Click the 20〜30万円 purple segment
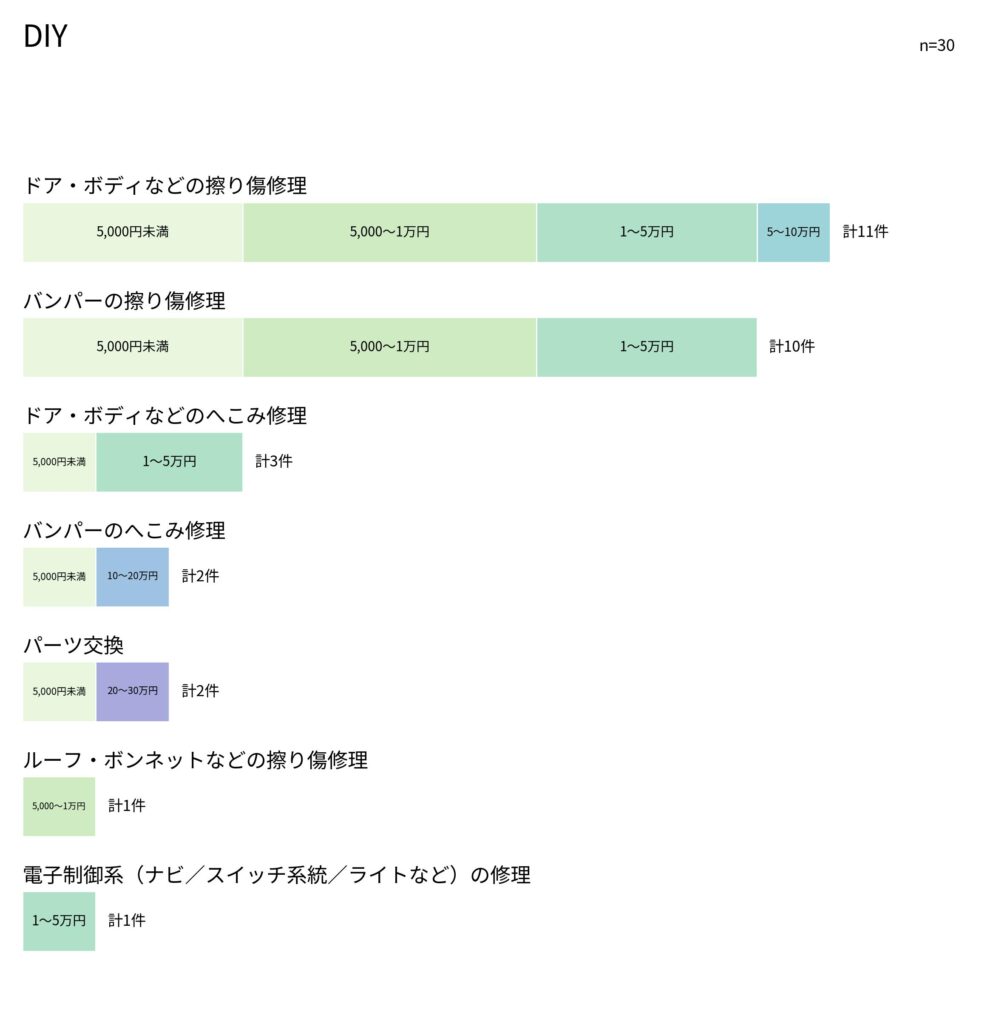 133,692
